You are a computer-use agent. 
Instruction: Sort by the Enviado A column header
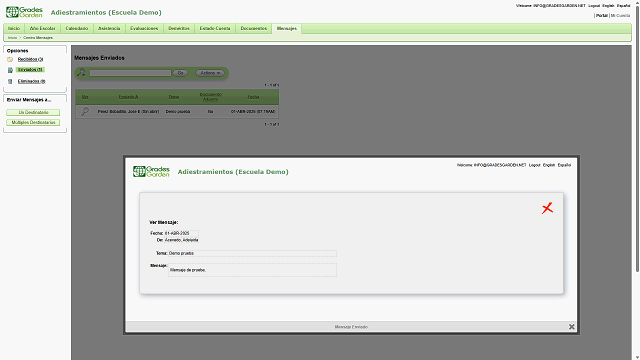coord(128,97)
